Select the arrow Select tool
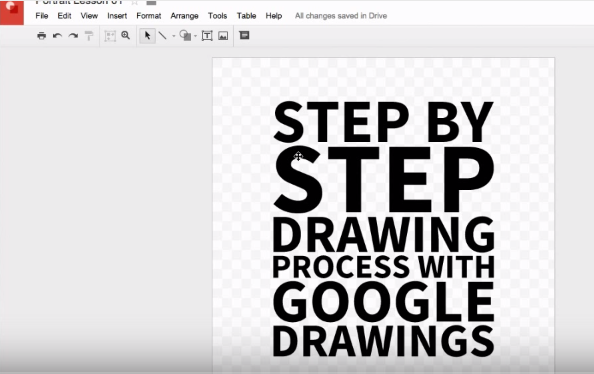 (147, 36)
